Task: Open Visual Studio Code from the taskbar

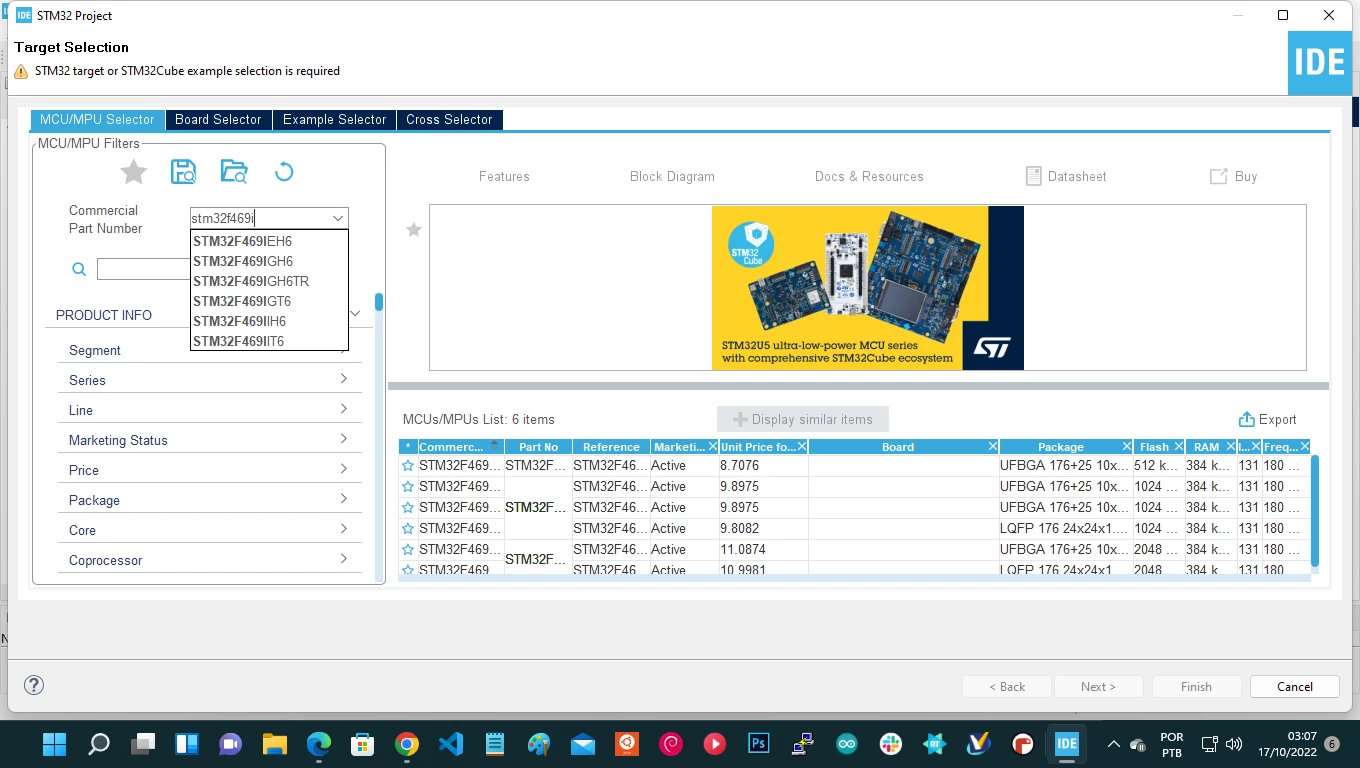Action: pyautogui.click(x=450, y=744)
